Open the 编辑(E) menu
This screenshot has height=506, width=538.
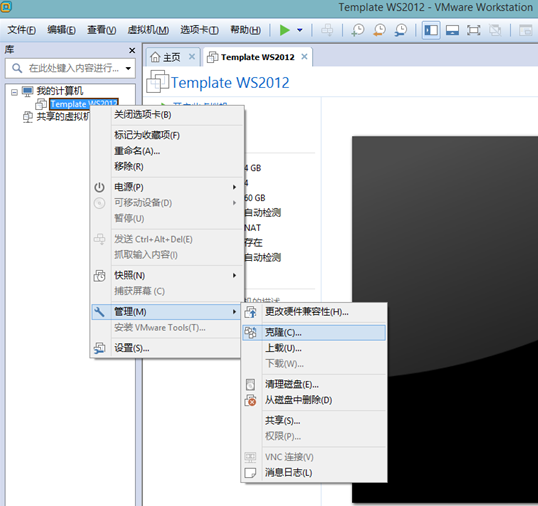point(62,30)
